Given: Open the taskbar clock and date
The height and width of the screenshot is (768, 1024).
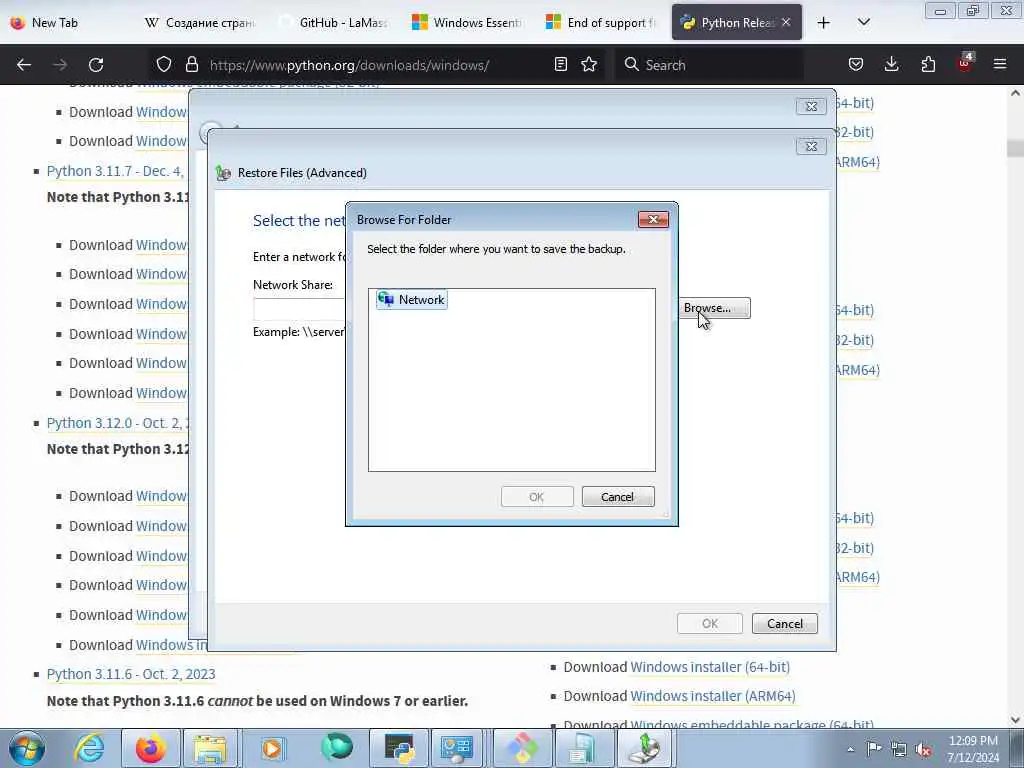Looking at the screenshot, I should (x=973, y=749).
